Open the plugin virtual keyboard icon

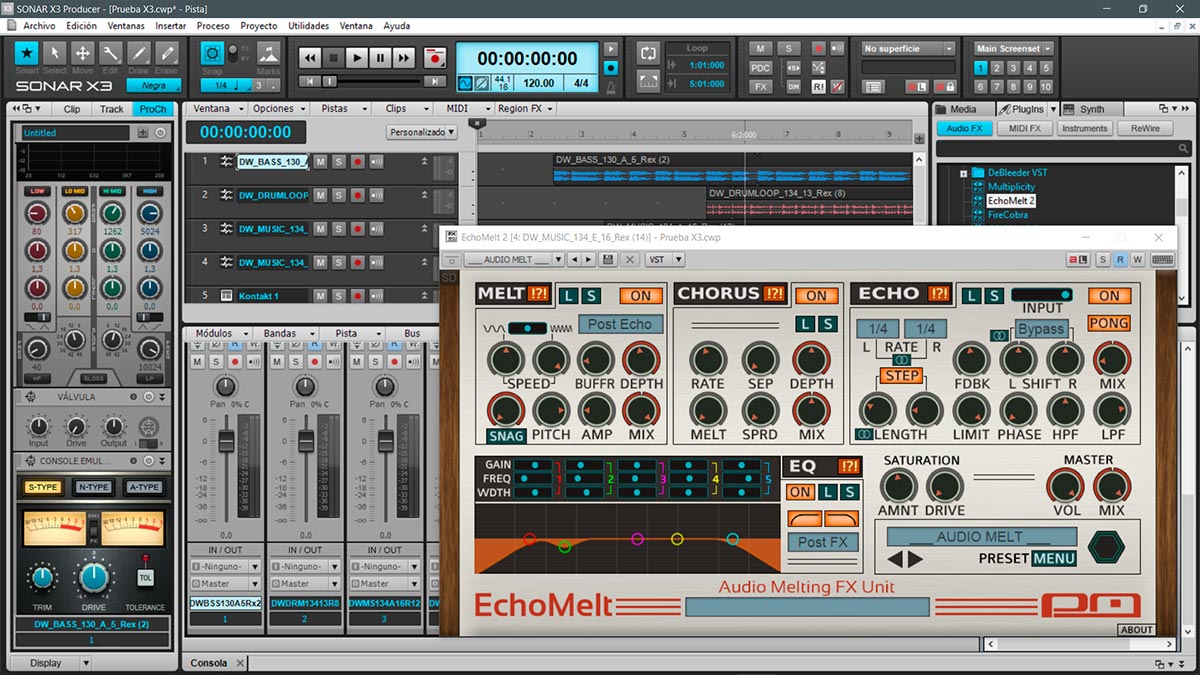(1163, 260)
